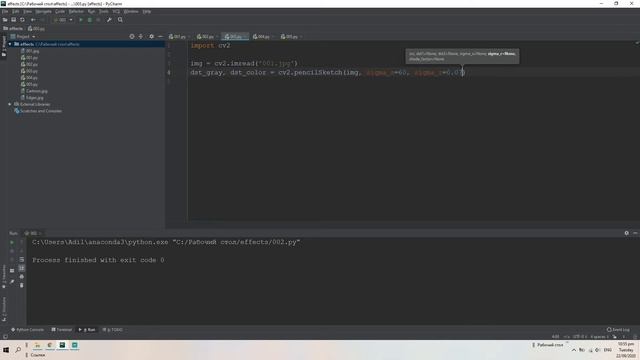Open the File menu
The image size is (640, 360).
point(5,11)
